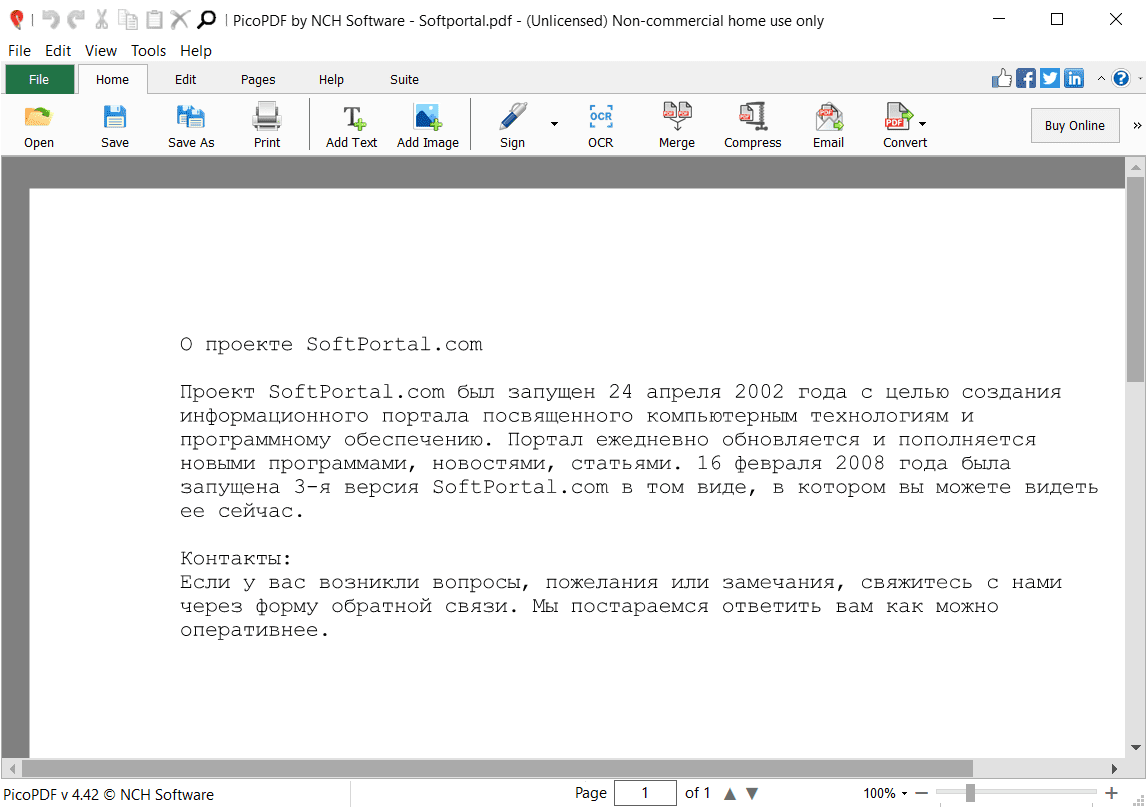1147x809 pixels.
Task: Share on LinkedIn icon
Action: pos(1074,78)
